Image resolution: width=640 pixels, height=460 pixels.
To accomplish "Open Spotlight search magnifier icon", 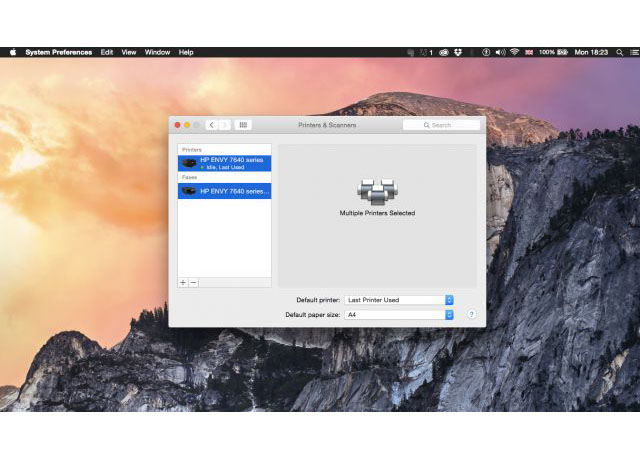I will click(x=620, y=52).
